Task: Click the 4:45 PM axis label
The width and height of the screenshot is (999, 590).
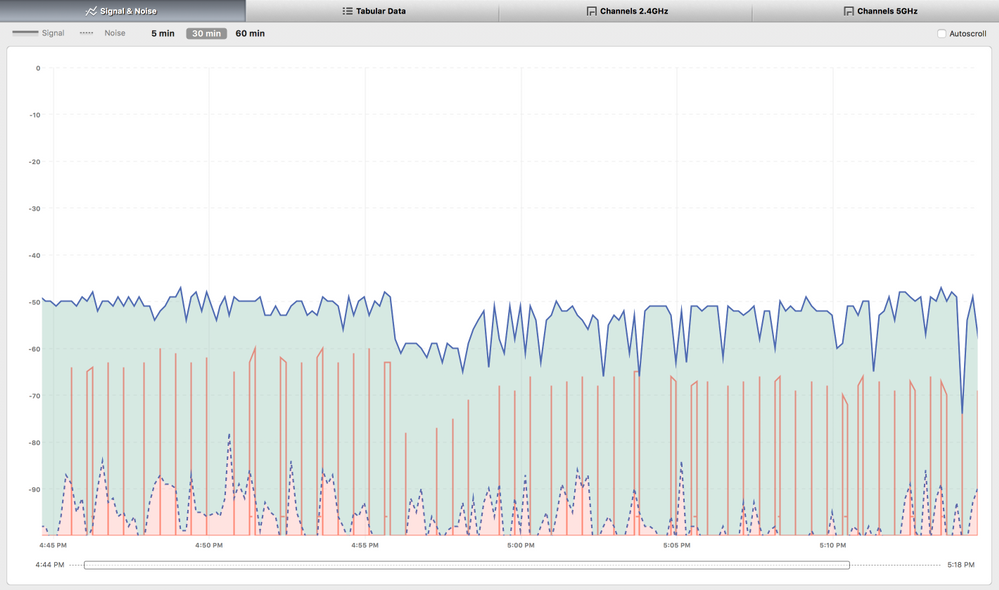Action: [53, 545]
